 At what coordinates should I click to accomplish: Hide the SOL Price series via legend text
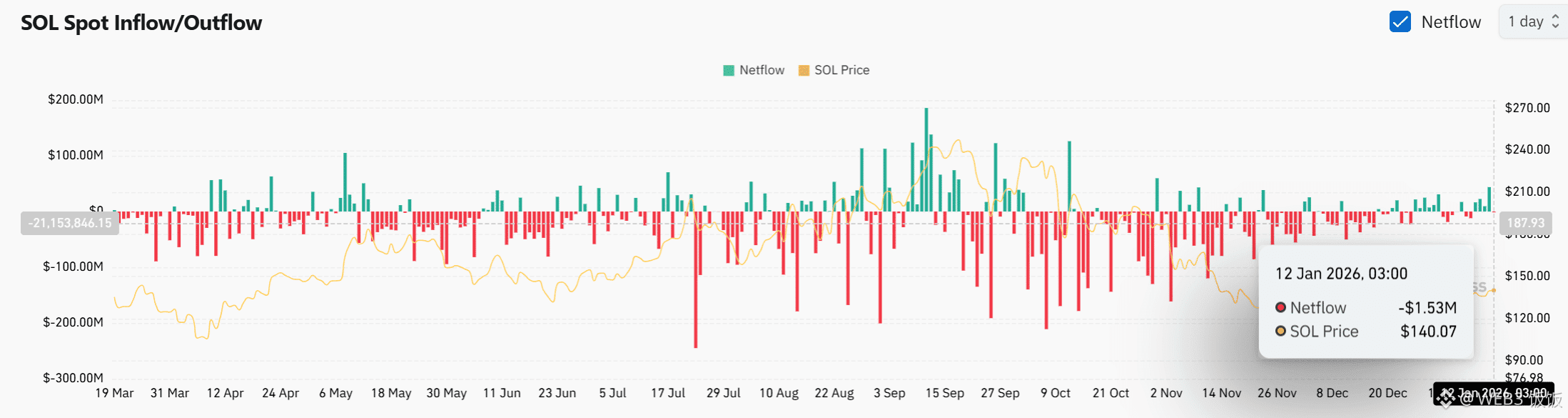841,70
